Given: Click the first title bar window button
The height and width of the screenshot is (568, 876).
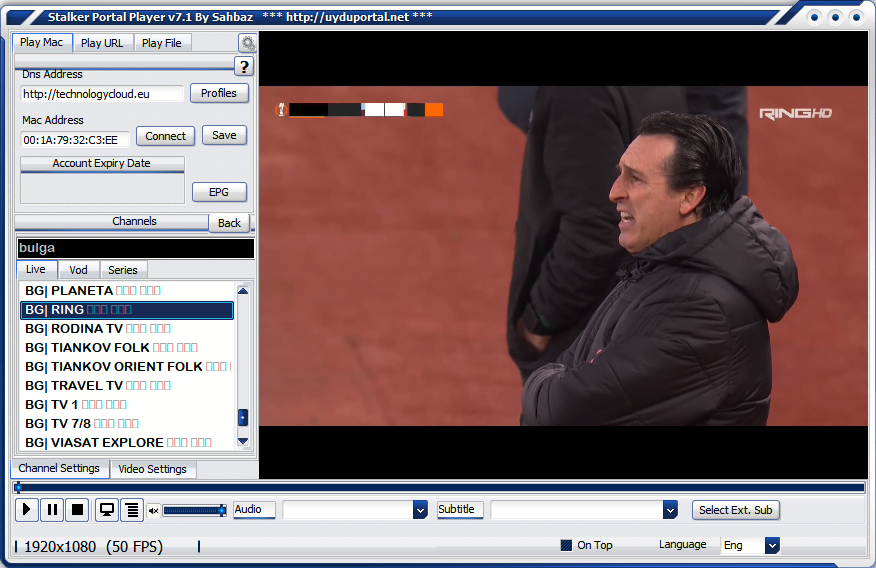Looking at the screenshot, I should (x=814, y=17).
